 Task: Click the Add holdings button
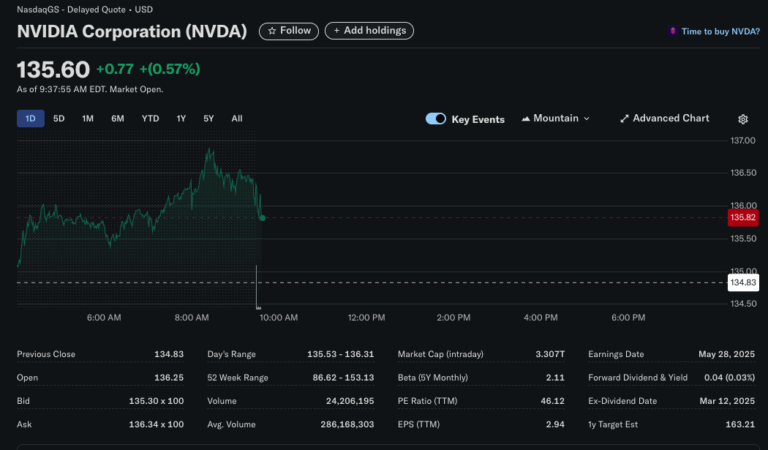pyautogui.click(x=369, y=31)
